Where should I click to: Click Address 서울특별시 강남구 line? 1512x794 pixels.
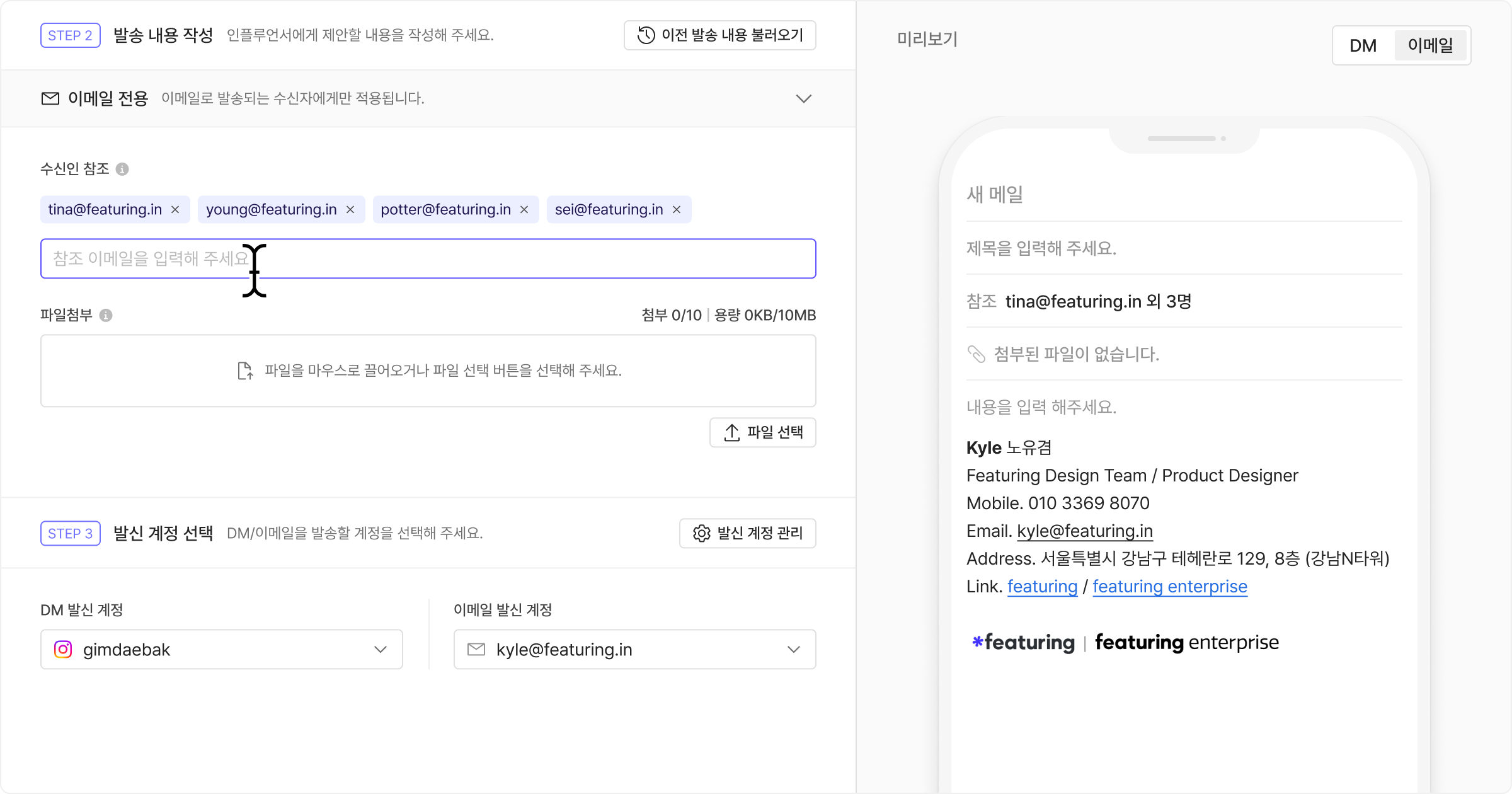click(1178, 559)
